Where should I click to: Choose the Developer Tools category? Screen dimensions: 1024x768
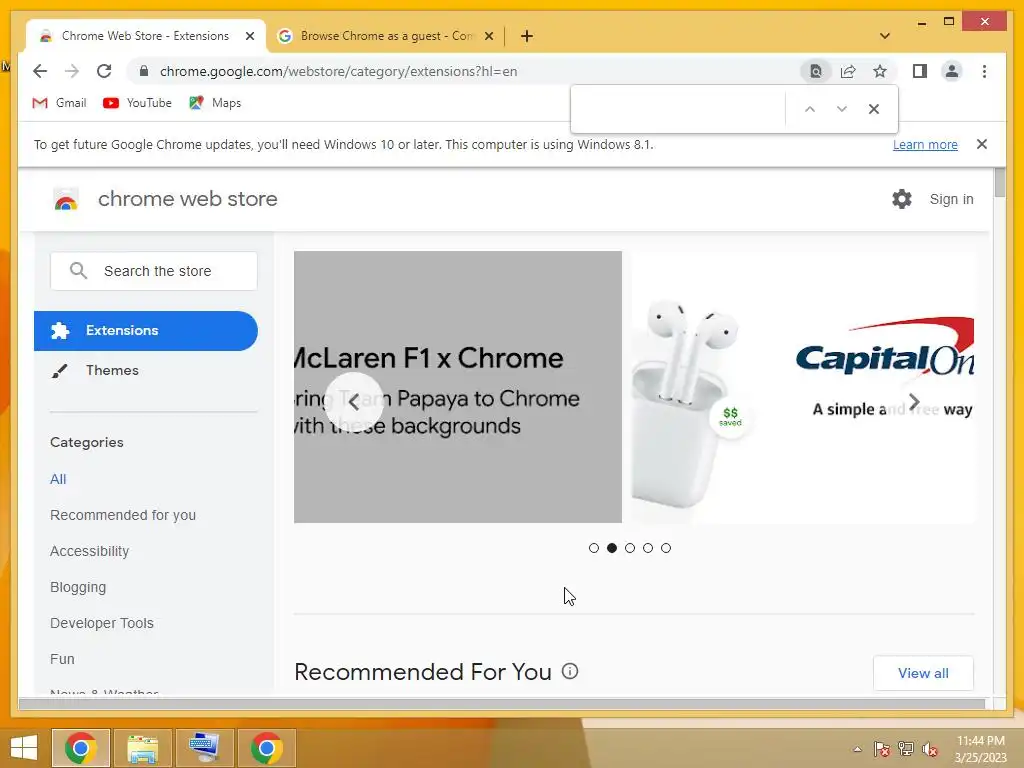coord(102,623)
